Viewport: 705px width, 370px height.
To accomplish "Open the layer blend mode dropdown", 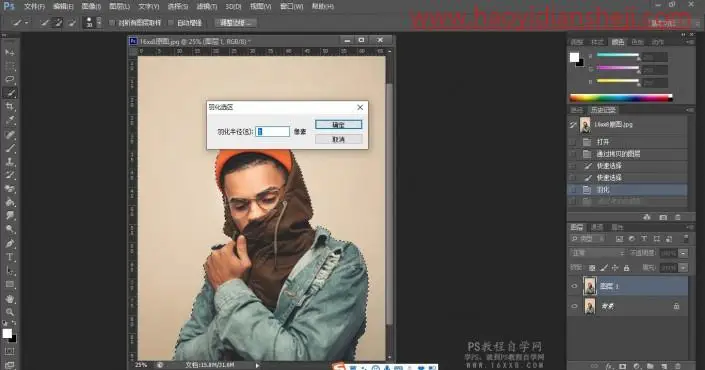I will (x=598, y=253).
